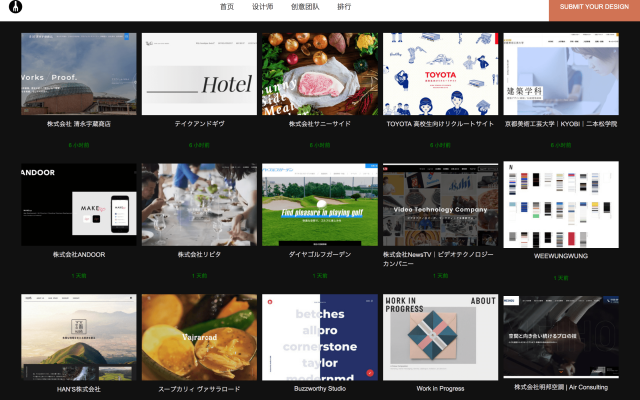Click the 株式会社明邦空調 Air Consulting title

click(561, 387)
